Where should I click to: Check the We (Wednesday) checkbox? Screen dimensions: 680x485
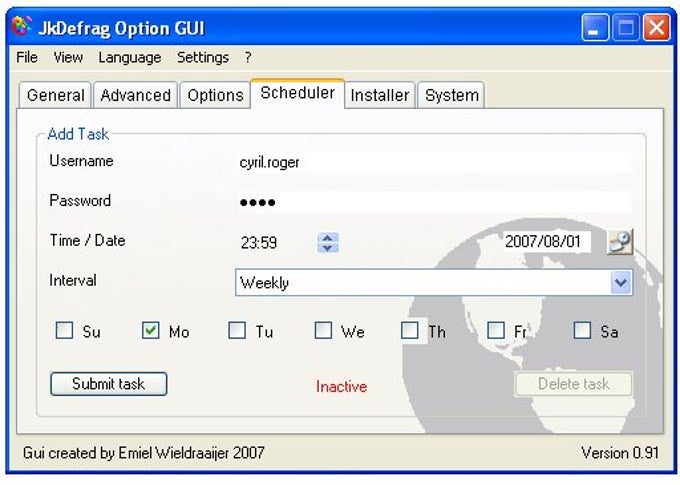coord(323,330)
